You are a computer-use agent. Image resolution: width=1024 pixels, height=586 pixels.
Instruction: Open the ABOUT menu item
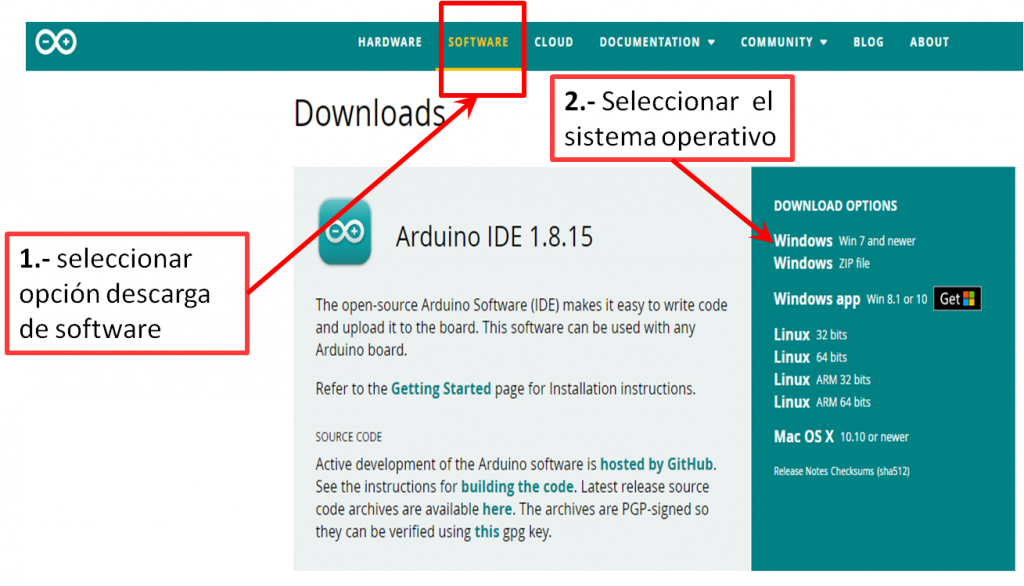929,42
